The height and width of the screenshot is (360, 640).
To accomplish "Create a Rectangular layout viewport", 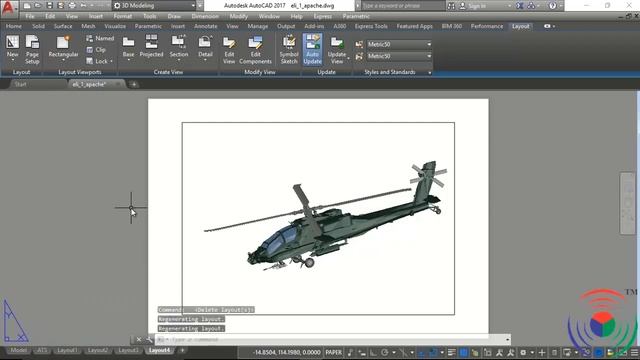I will pyautogui.click(x=63, y=47).
